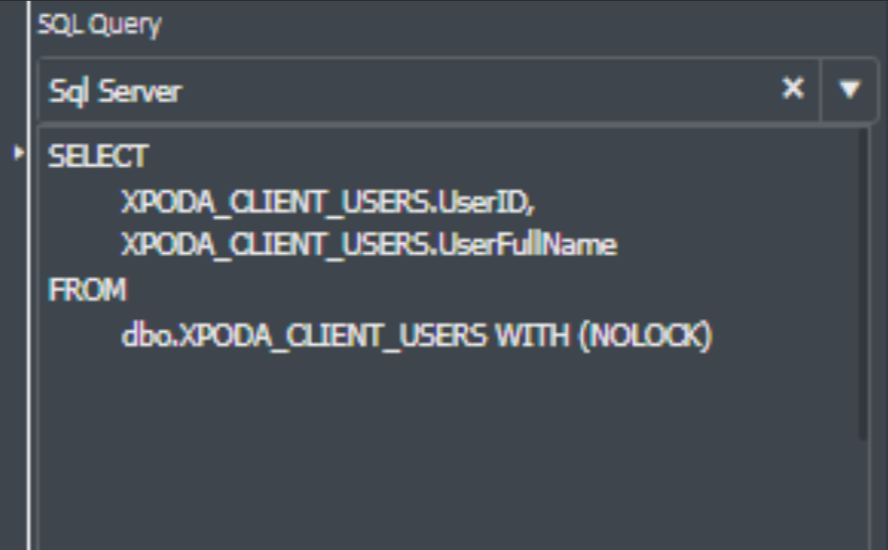Screen dimensions: 888x550
Task: Click the SQL Query section label
Action: point(99,24)
